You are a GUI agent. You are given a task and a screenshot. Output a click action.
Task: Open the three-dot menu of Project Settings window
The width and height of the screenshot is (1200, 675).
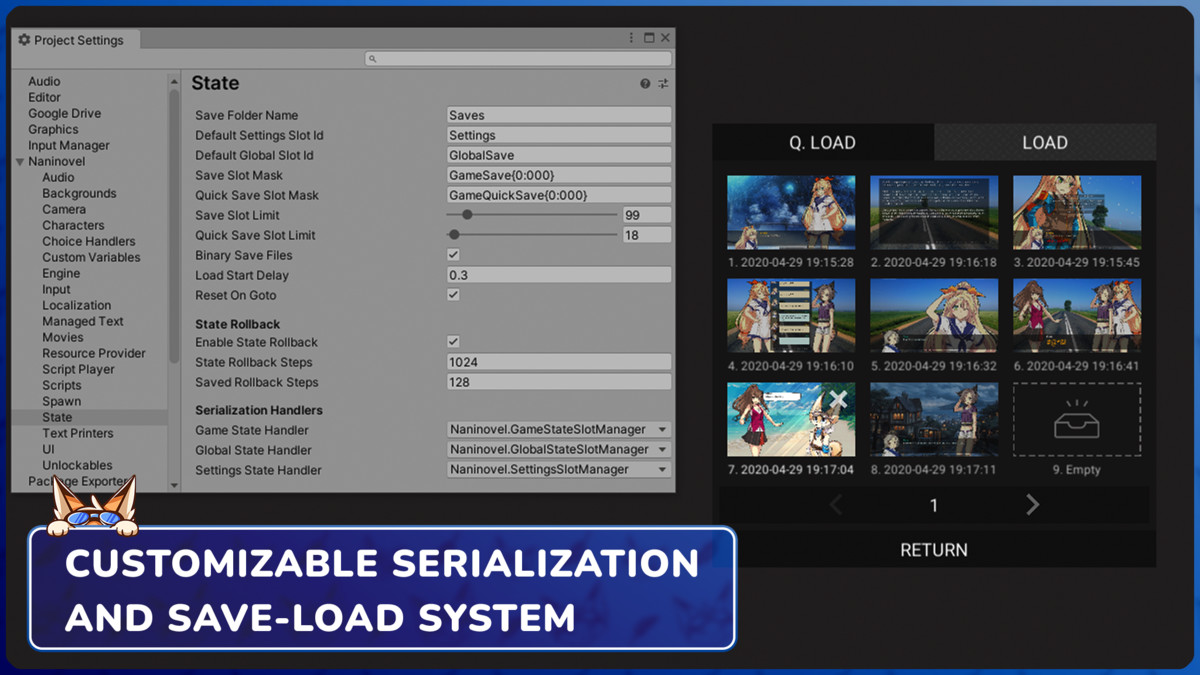[631, 38]
